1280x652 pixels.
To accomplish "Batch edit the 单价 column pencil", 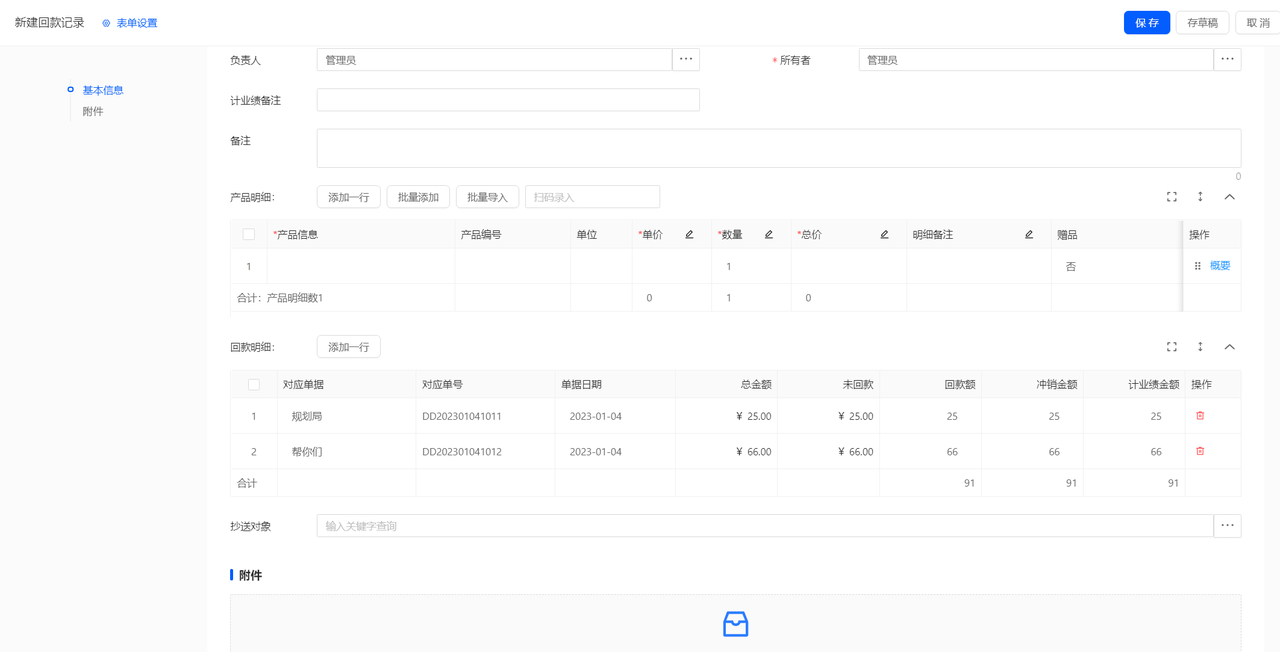I will click(689, 235).
